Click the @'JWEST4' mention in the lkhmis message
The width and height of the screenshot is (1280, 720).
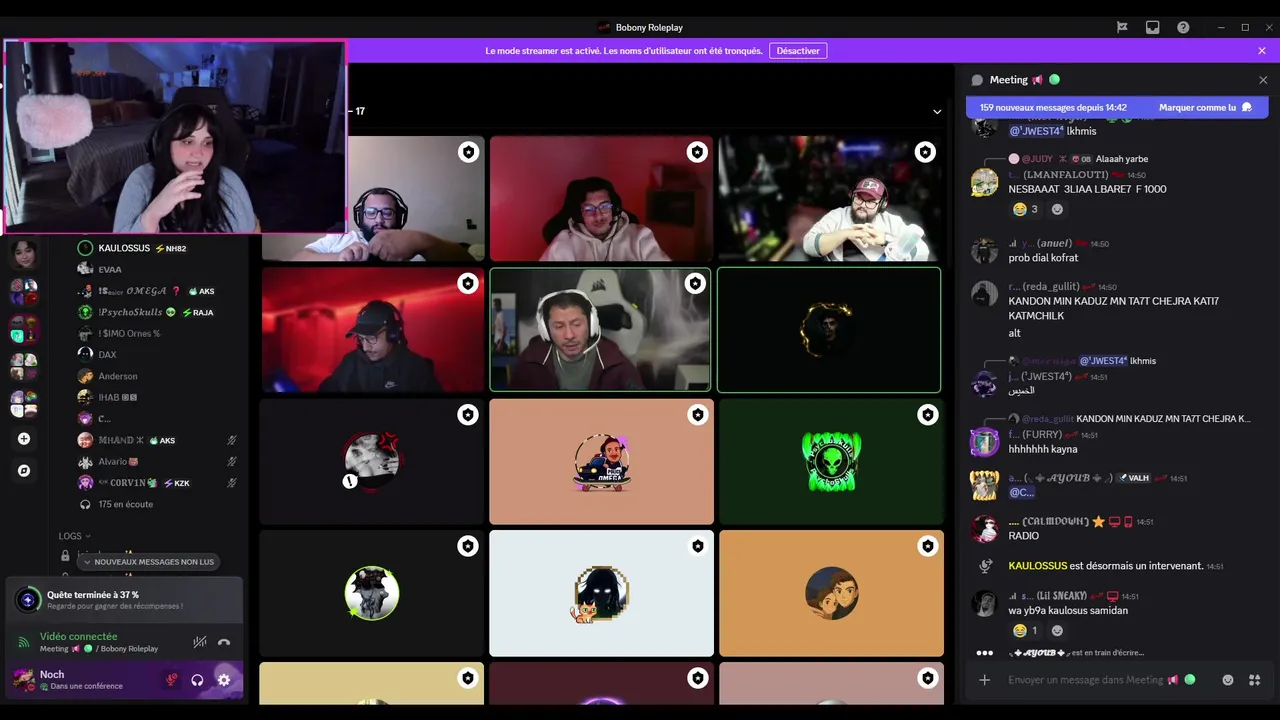tap(1037, 131)
